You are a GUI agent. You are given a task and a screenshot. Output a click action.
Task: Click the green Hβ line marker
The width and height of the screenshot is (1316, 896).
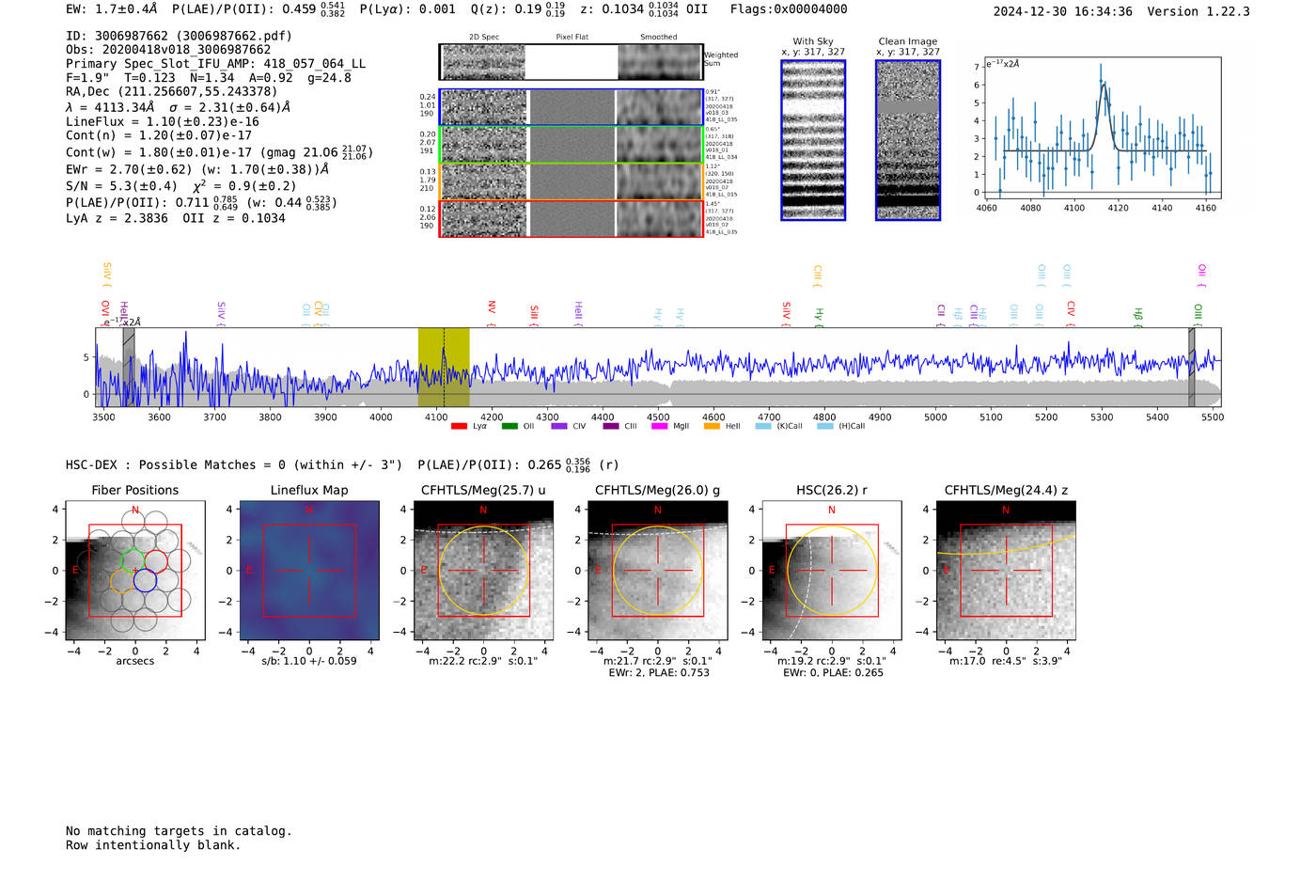tap(1137, 317)
